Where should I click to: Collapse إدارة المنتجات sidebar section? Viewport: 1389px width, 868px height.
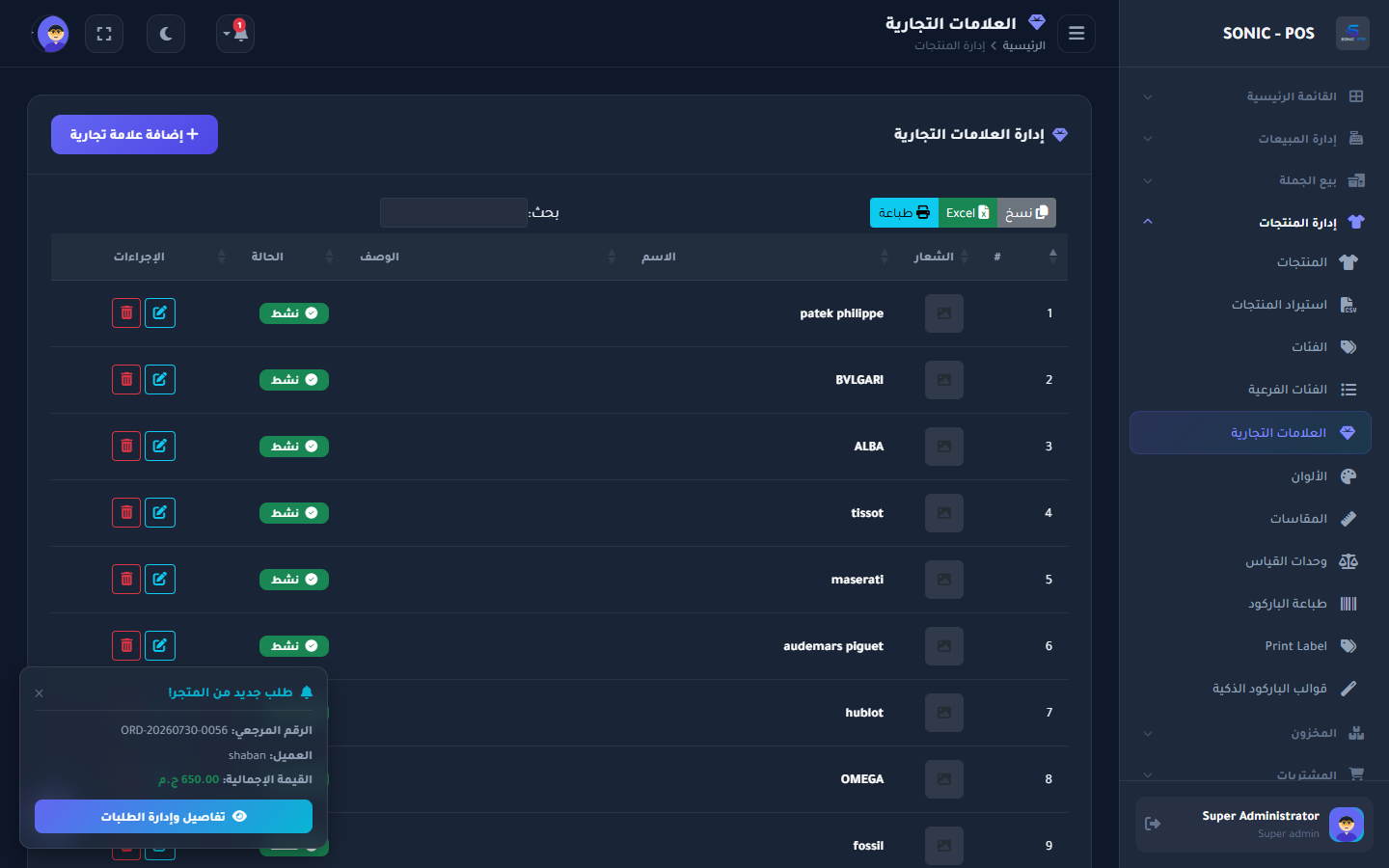pyautogui.click(x=1254, y=223)
